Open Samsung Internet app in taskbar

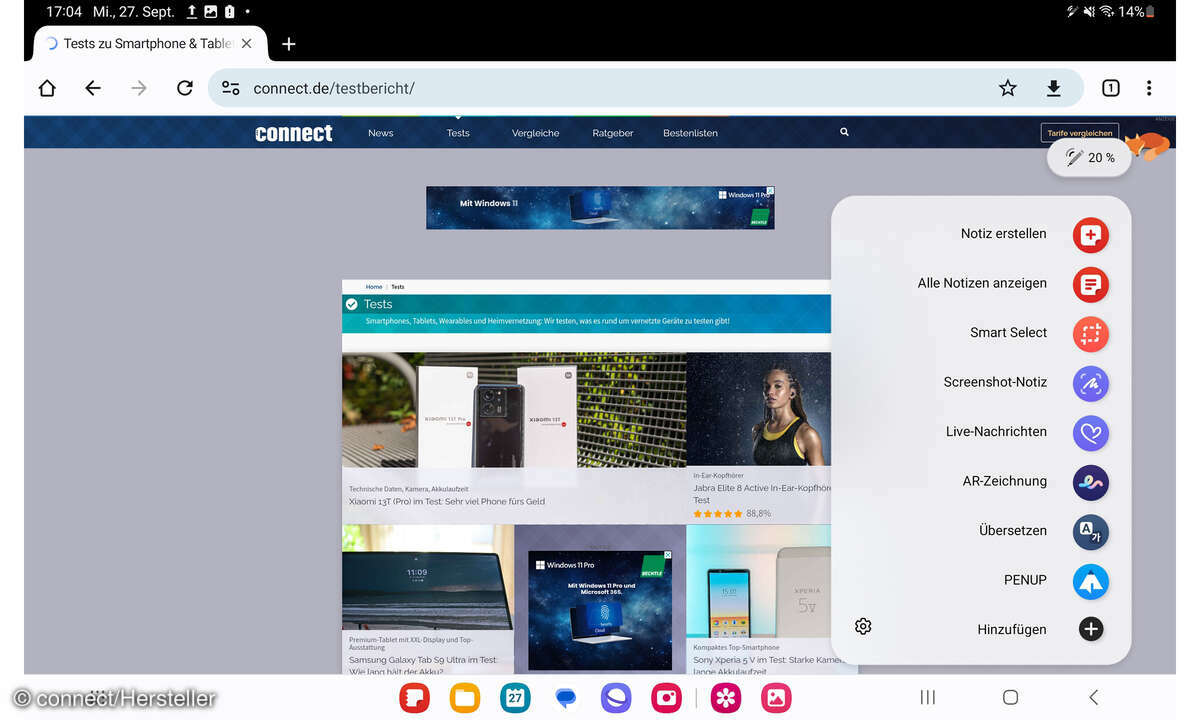click(x=616, y=697)
